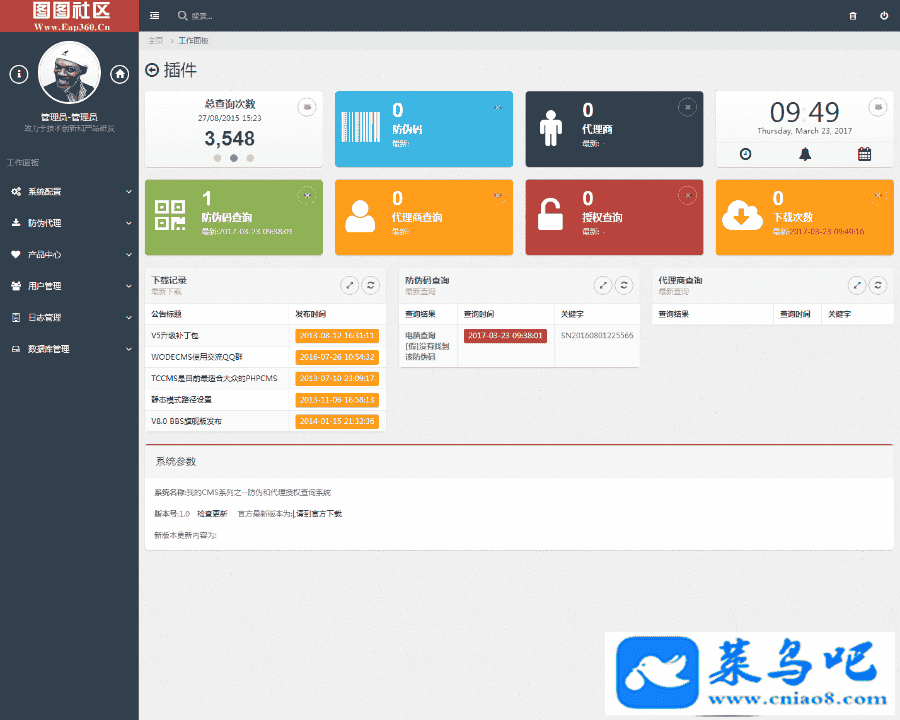
Task: Expand the 产品中心 sidebar menu
Action: pos(69,254)
